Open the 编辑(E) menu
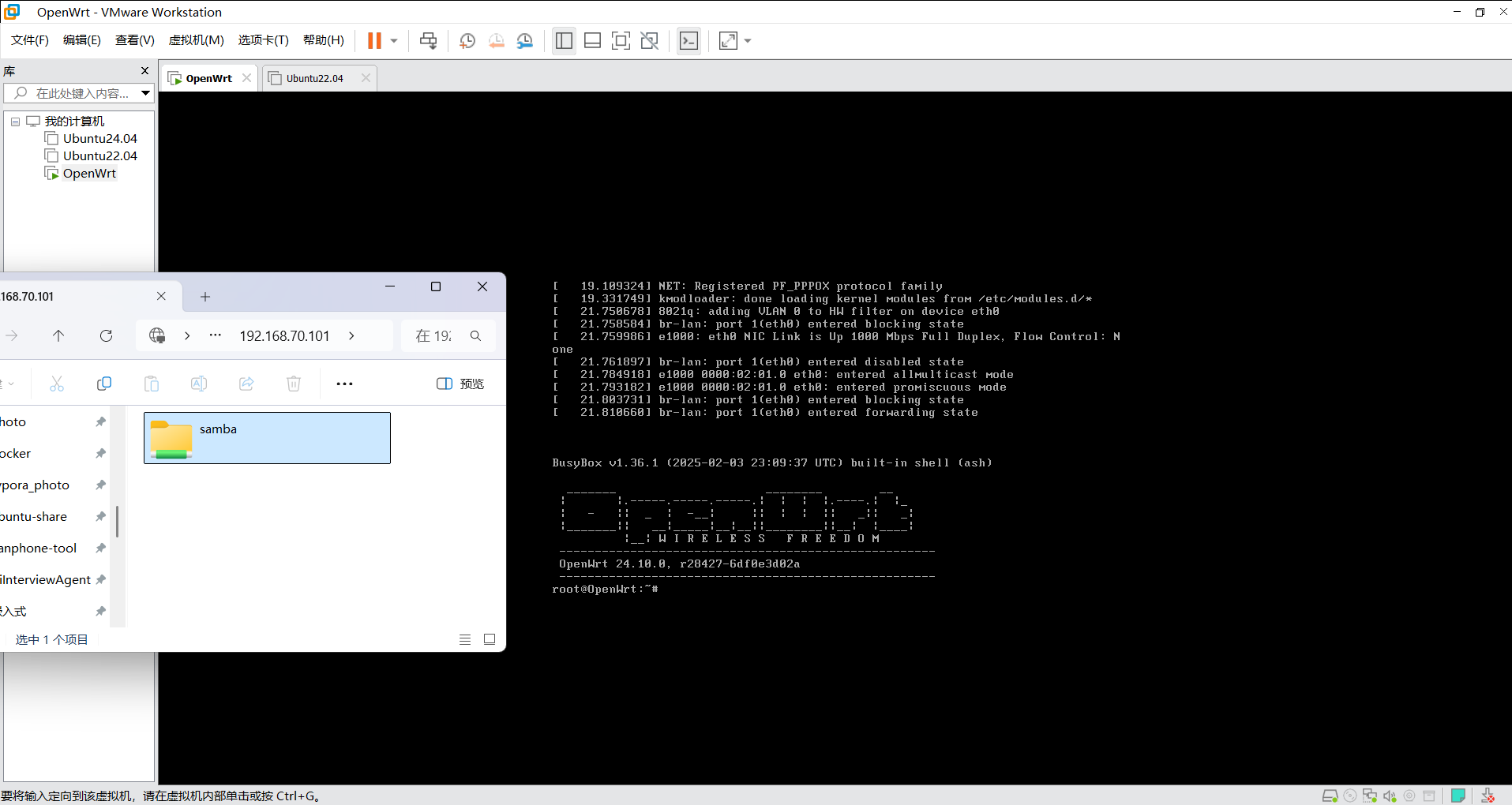1512x805 pixels. (82, 40)
